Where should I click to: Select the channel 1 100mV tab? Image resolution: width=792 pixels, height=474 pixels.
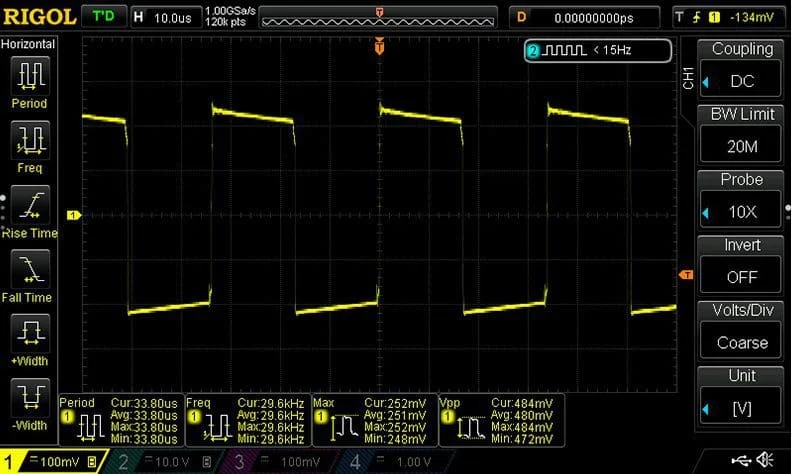point(54,461)
